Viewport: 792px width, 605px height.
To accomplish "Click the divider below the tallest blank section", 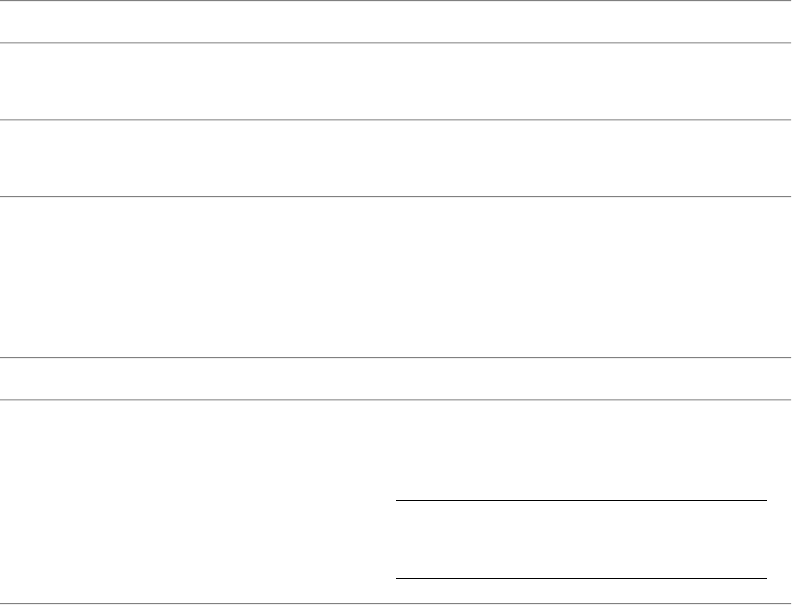I will [396, 358].
